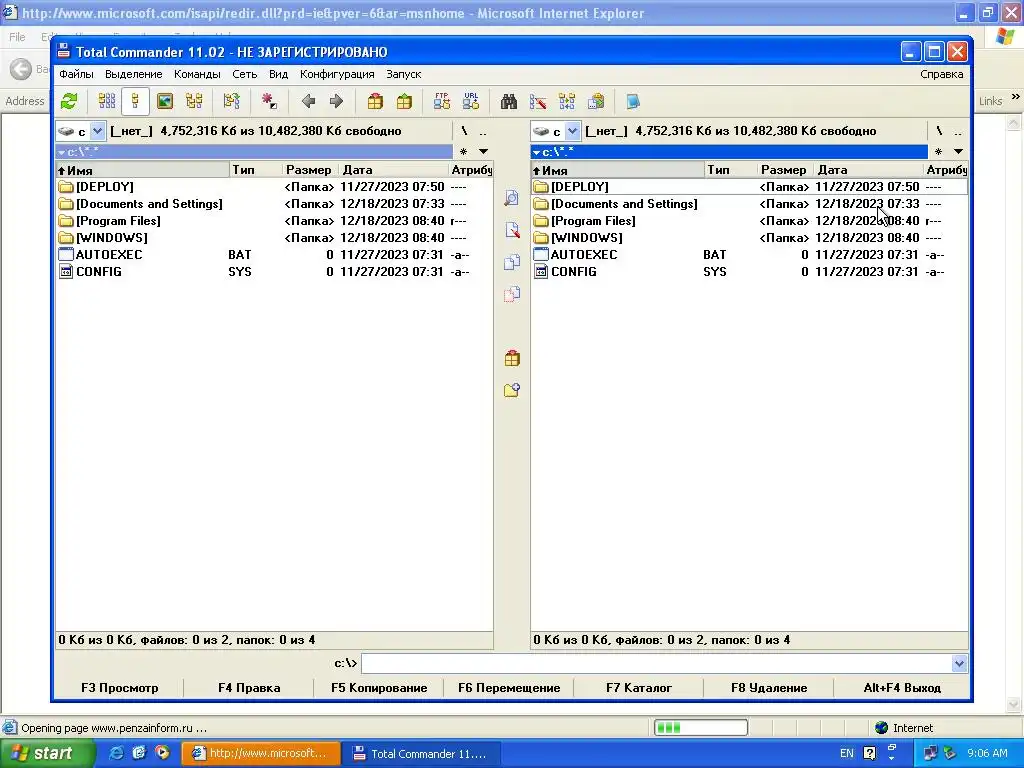Click the copy names to clipboard icon
The width and height of the screenshot is (1024, 768).
[x=596, y=101]
